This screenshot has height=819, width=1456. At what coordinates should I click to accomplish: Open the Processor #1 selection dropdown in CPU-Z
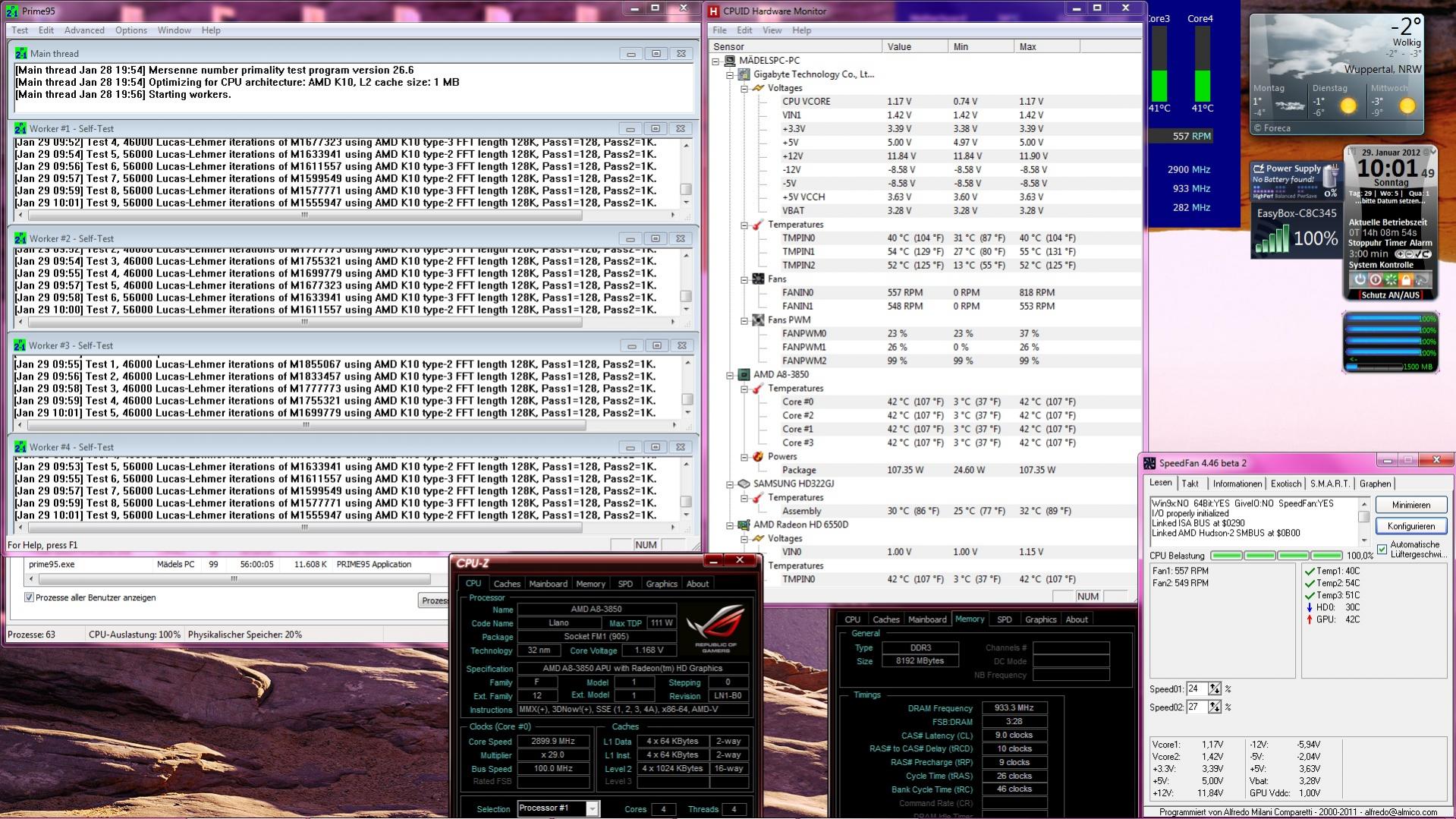tap(592, 808)
